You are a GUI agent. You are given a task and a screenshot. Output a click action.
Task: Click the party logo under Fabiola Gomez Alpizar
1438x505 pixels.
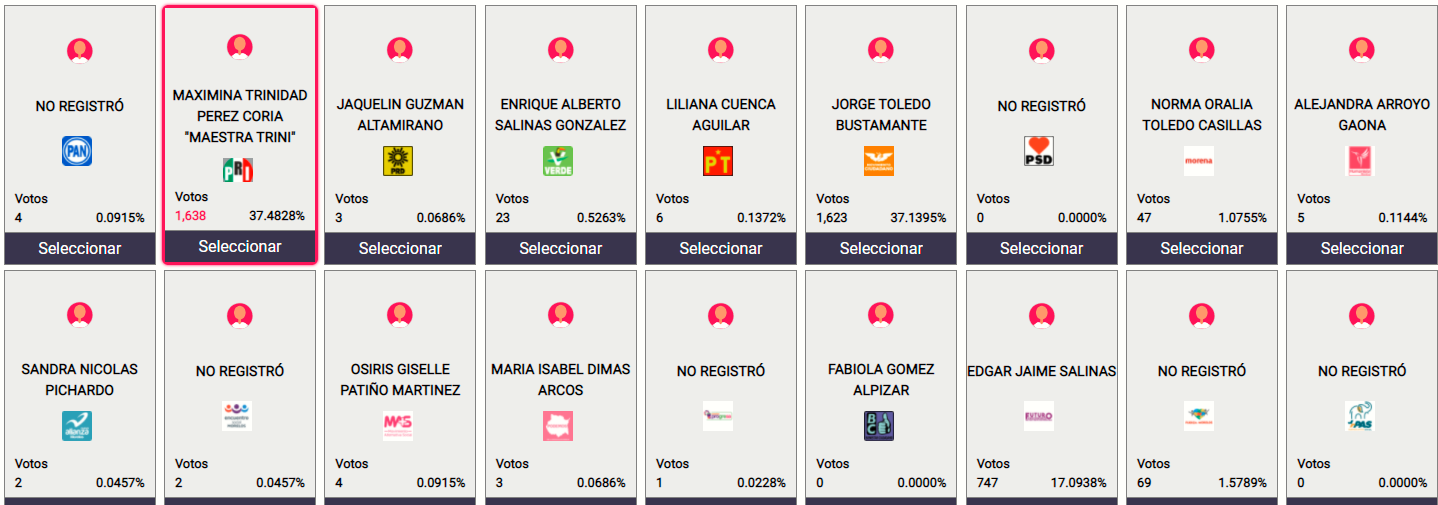coord(879,426)
